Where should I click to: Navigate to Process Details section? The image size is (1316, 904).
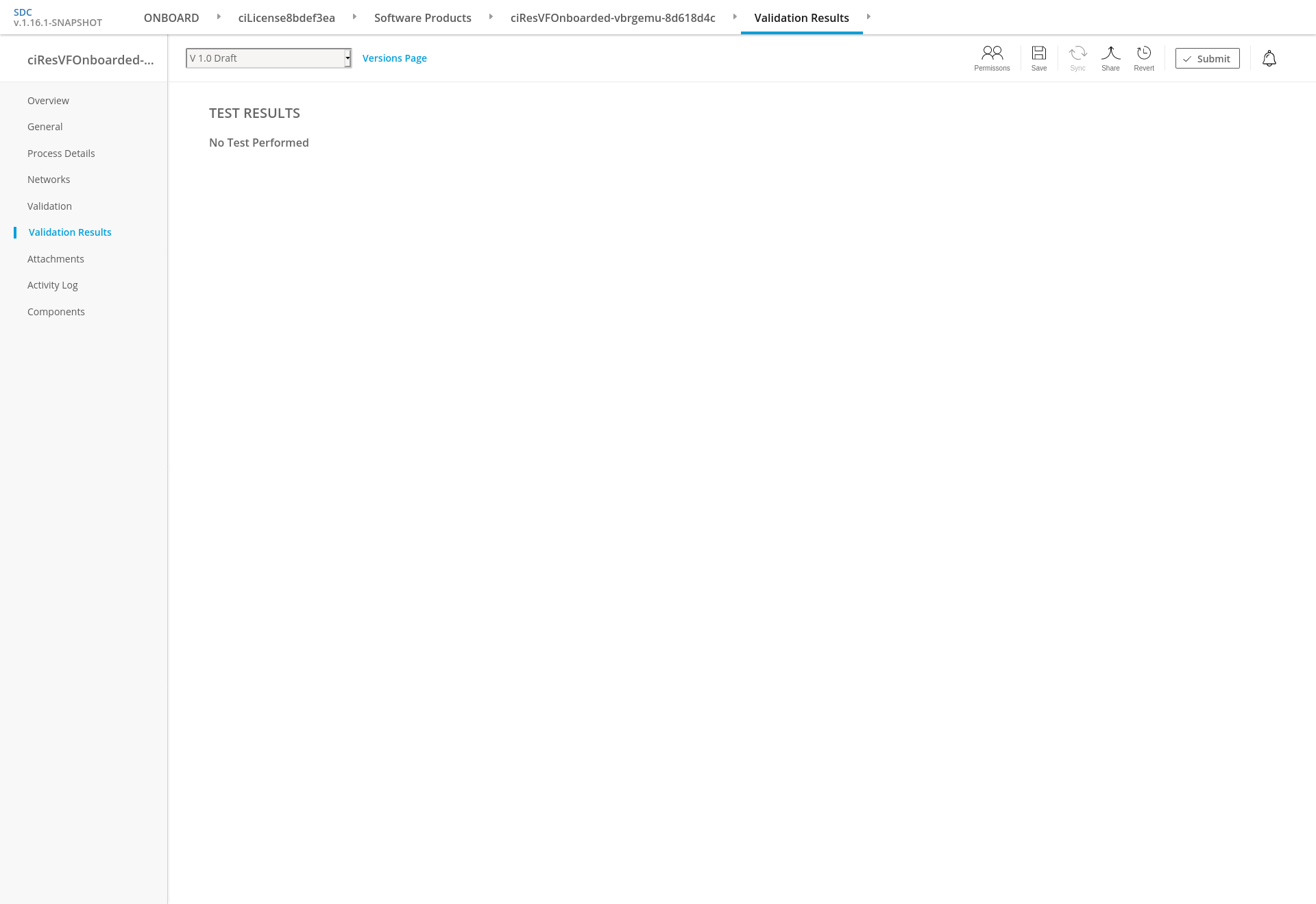coord(61,154)
